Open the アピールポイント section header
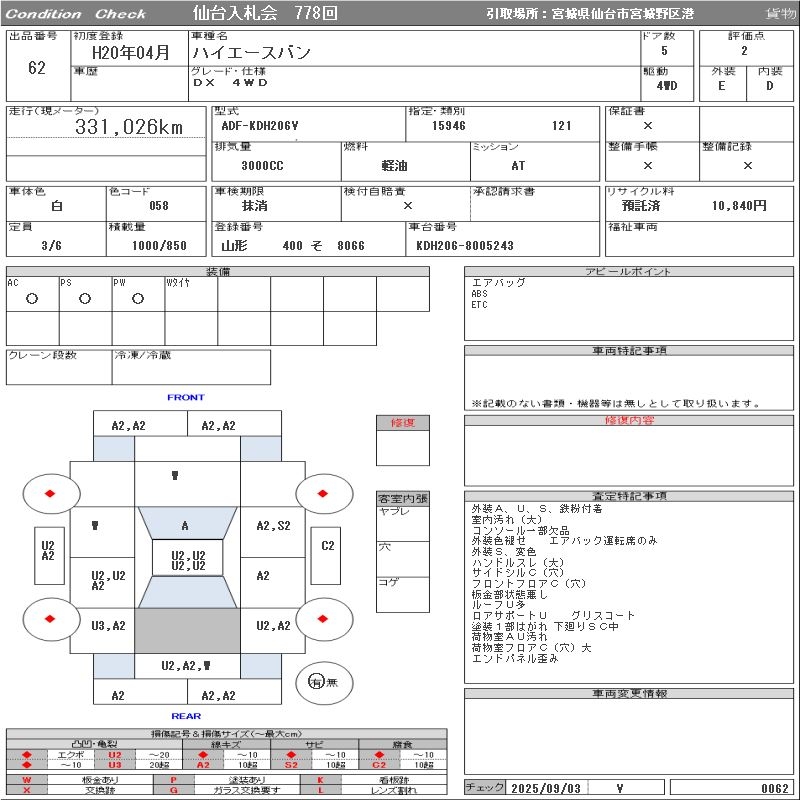Viewport: 800px width, 800px height. [x=629, y=271]
